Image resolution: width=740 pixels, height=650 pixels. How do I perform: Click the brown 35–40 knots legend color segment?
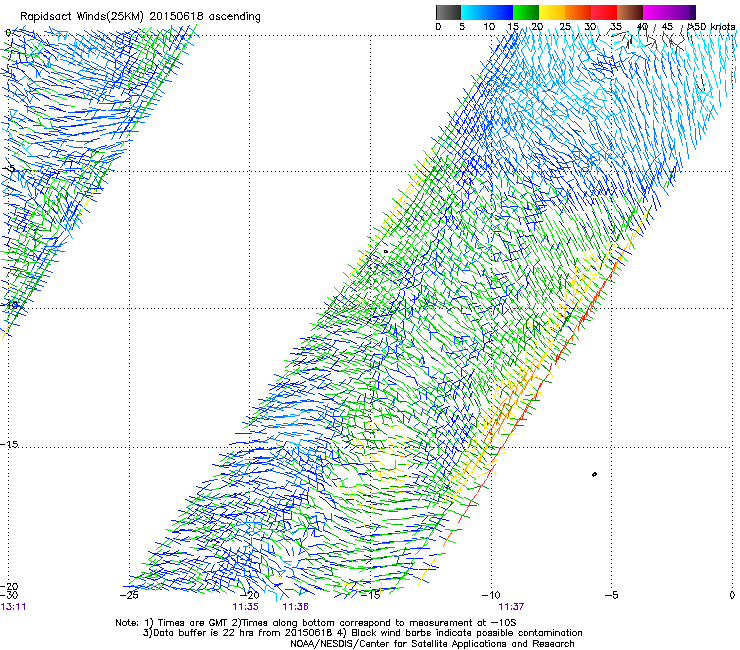pyautogui.click(x=630, y=12)
